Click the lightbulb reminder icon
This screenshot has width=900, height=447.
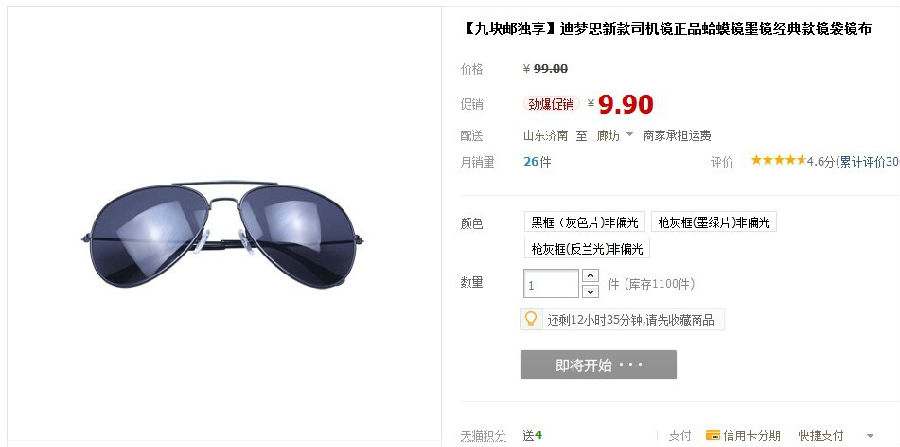[x=531, y=318]
